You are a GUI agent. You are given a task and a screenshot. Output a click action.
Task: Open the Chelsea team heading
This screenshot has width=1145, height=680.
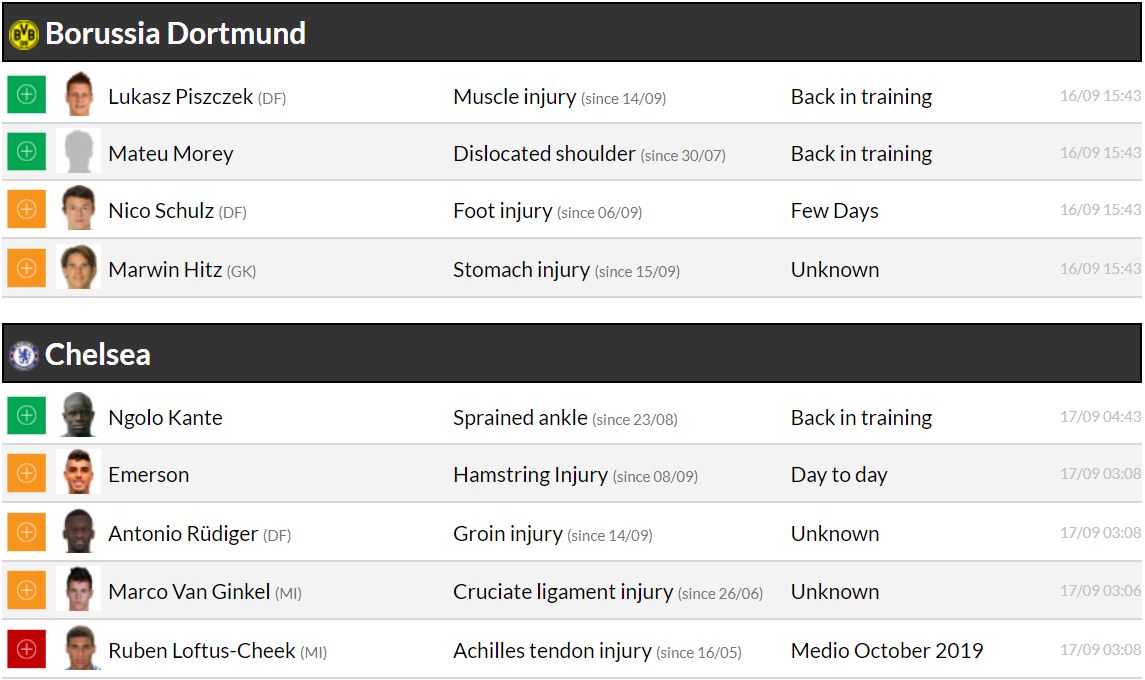pos(98,355)
